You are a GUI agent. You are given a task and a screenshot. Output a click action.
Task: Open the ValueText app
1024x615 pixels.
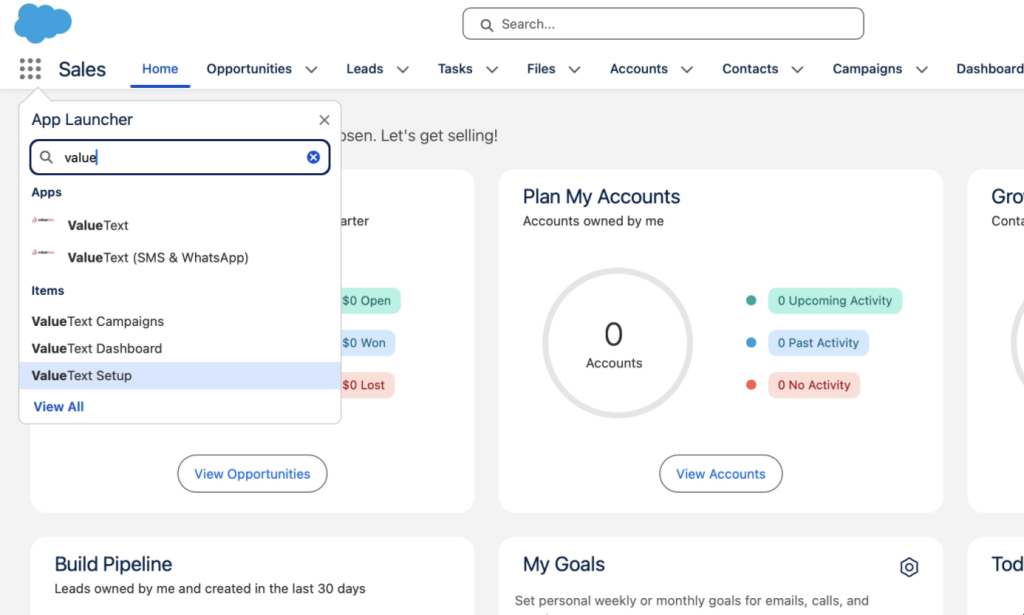[98, 225]
